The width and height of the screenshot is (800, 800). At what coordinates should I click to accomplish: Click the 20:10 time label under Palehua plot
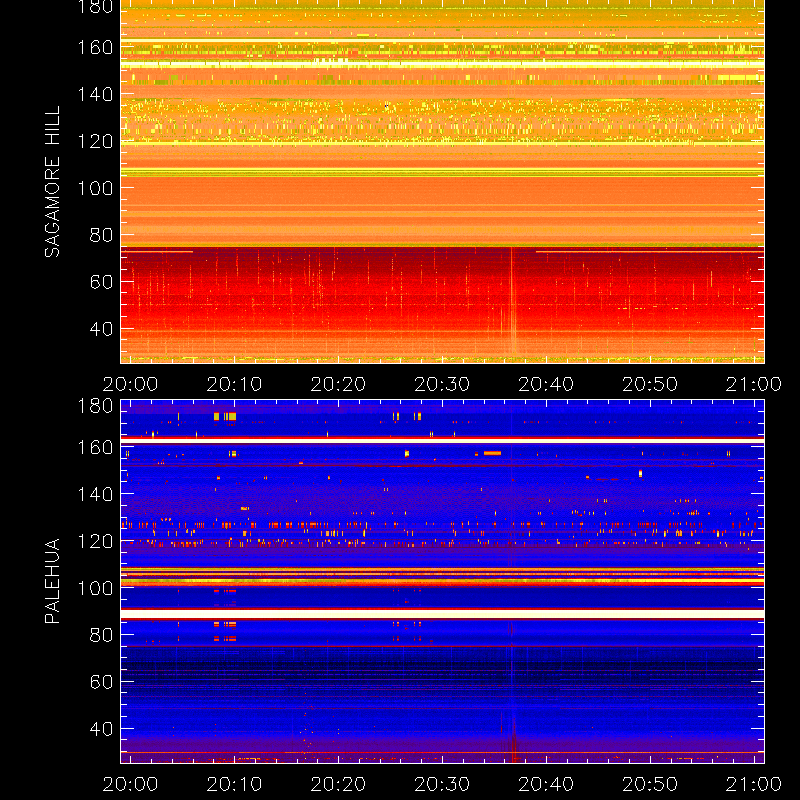point(234,784)
